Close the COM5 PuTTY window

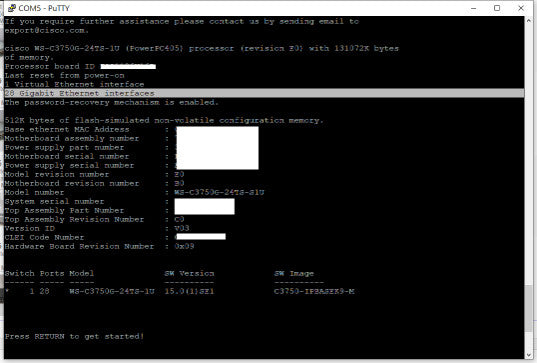tap(521, 8)
